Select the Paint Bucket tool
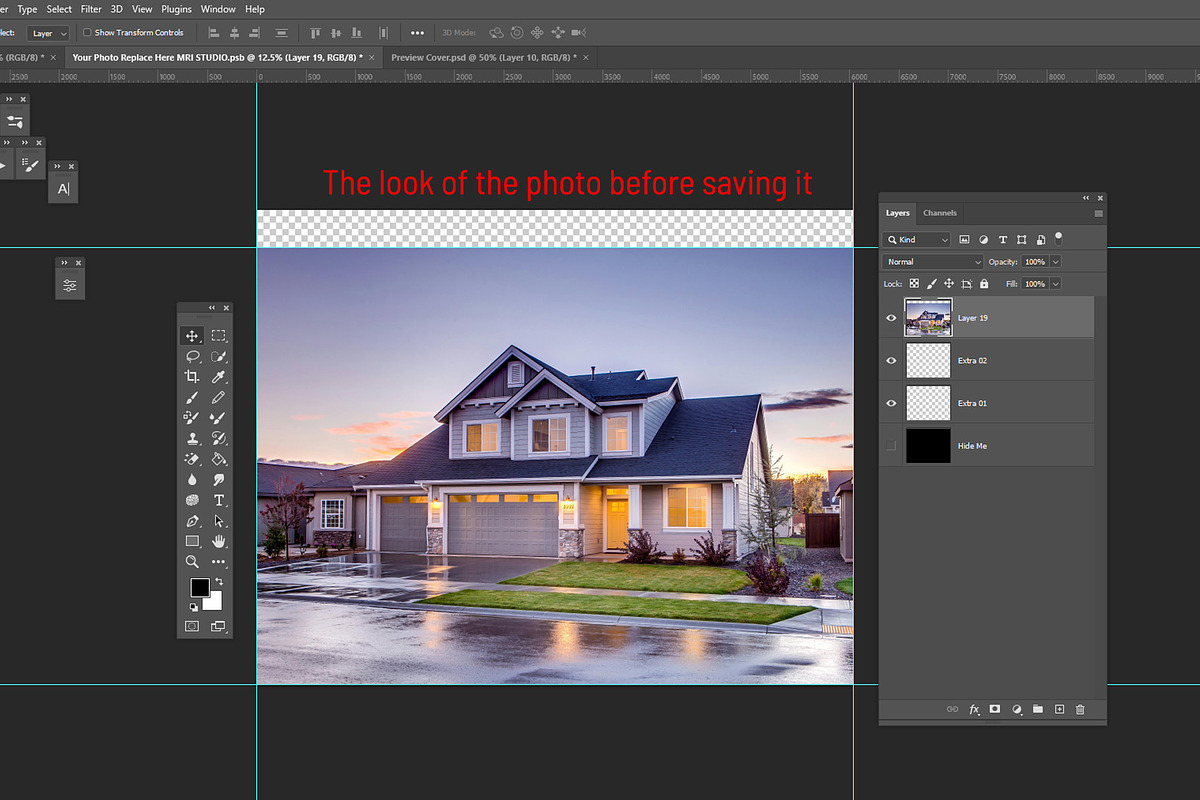The width and height of the screenshot is (1200, 800). pyautogui.click(x=219, y=459)
